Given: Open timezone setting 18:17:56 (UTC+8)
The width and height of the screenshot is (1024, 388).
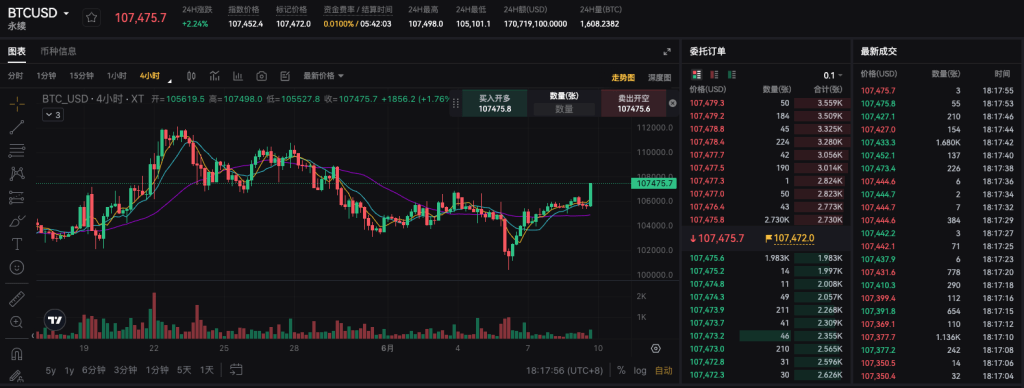Looking at the screenshot, I should pyautogui.click(x=565, y=370).
